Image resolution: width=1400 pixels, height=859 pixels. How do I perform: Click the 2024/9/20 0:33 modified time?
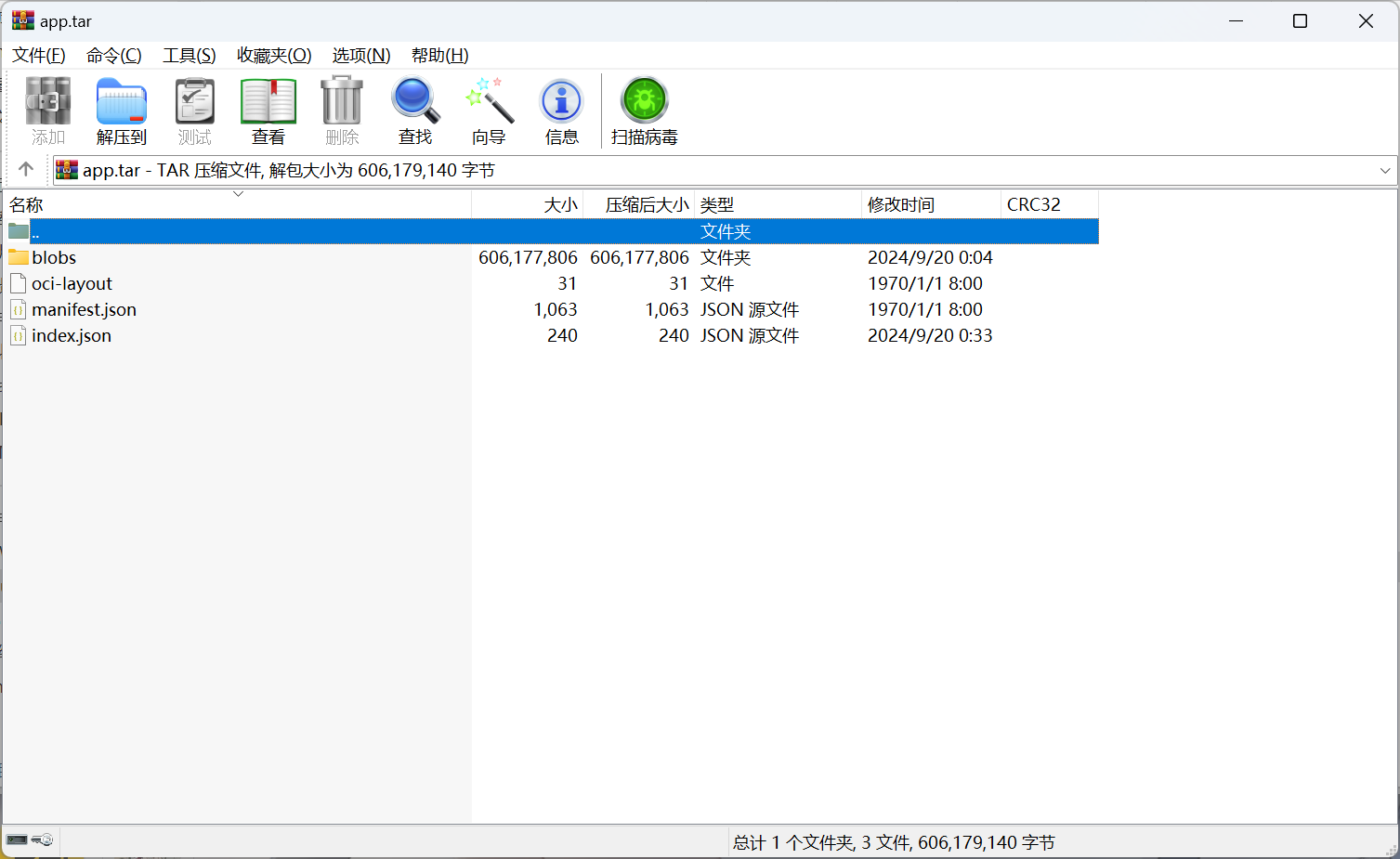click(x=930, y=335)
